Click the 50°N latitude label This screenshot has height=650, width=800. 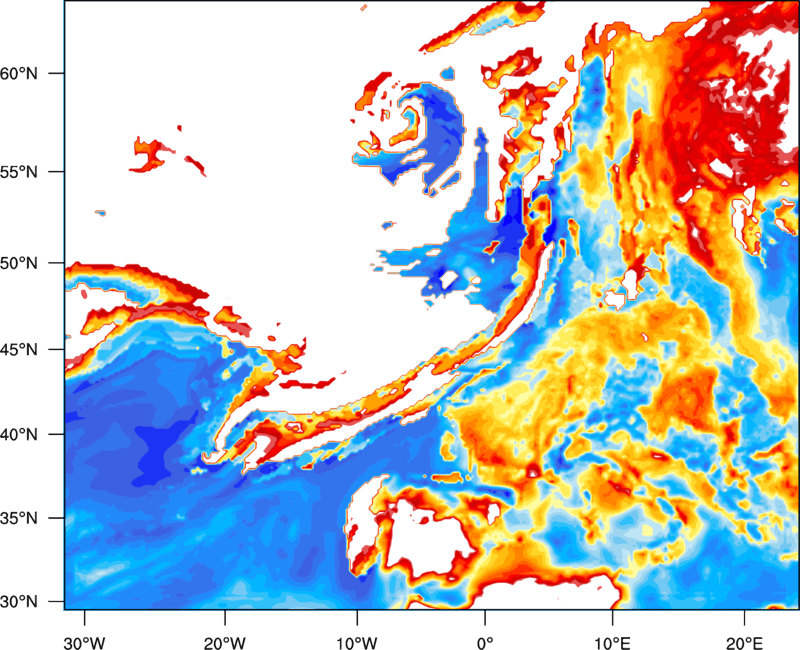click(x=19, y=263)
